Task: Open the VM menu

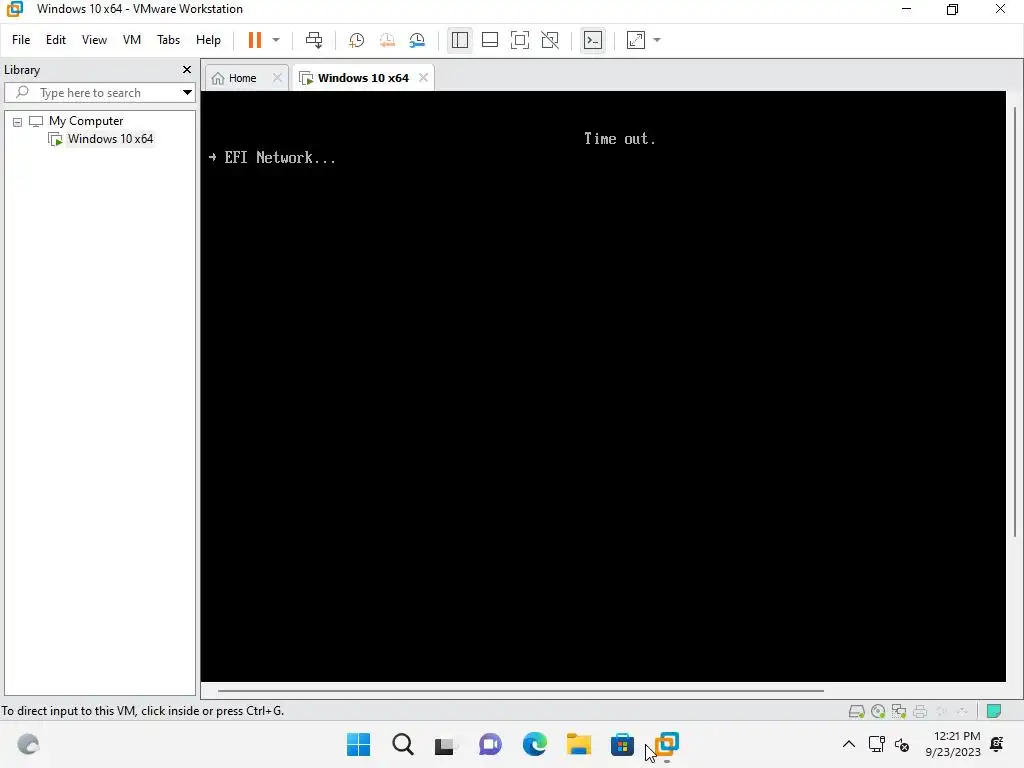Action: pyautogui.click(x=132, y=40)
